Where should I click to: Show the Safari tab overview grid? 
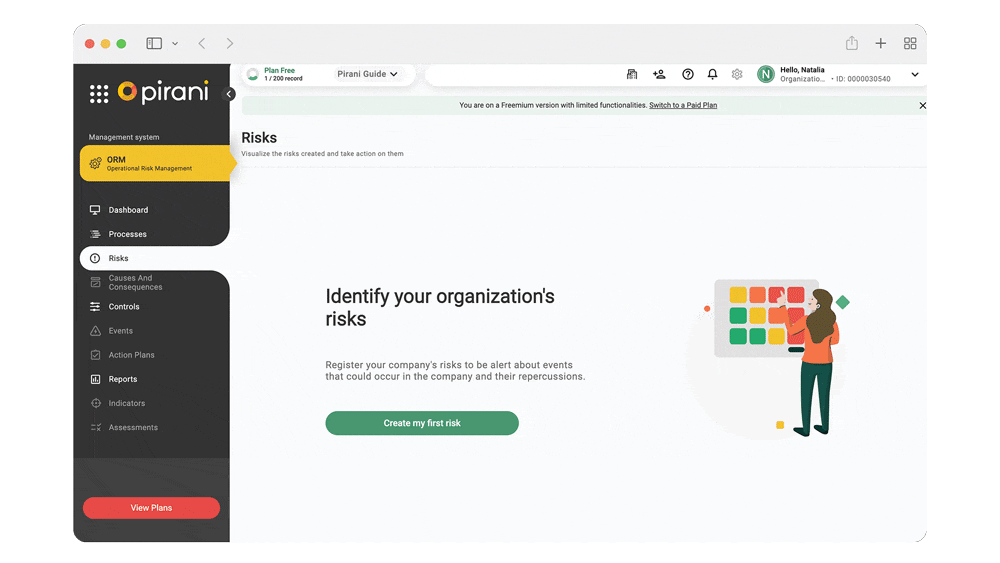point(910,43)
